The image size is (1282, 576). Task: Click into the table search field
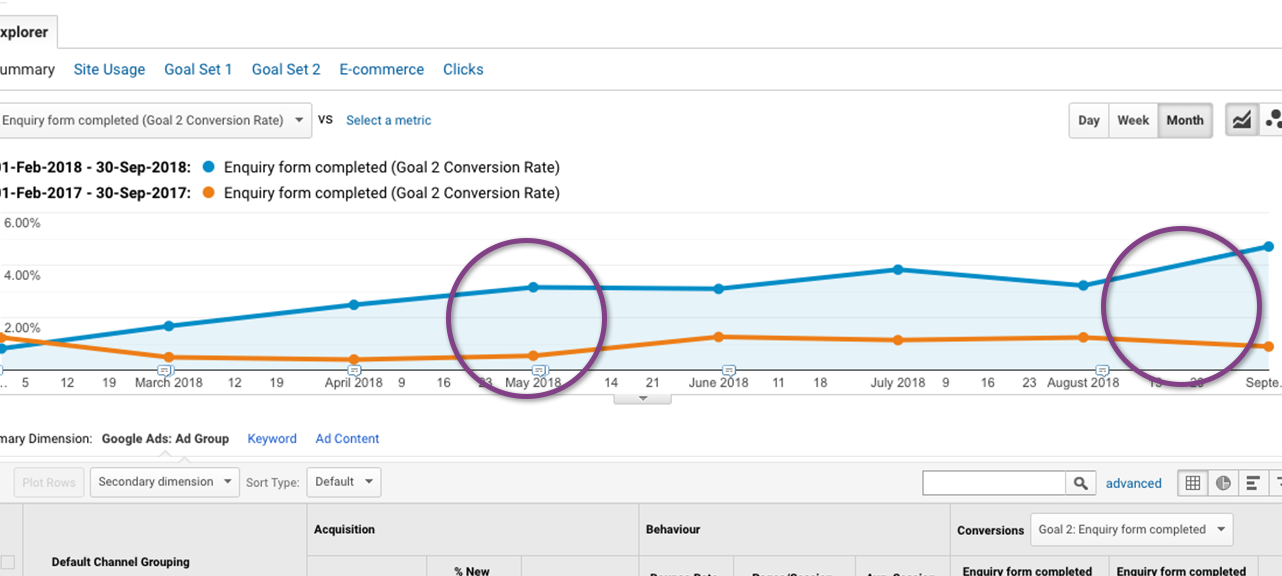coord(993,483)
